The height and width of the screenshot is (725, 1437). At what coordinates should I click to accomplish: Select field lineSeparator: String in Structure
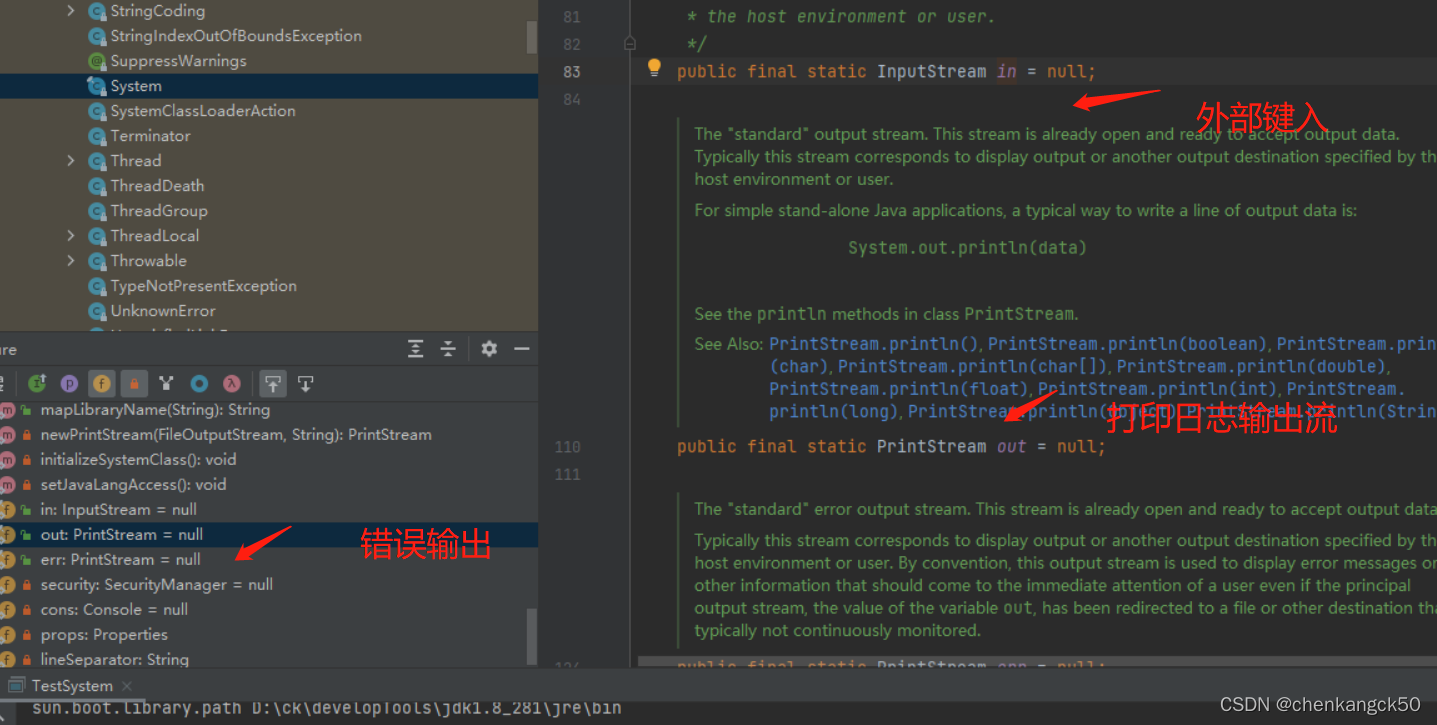coord(114,660)
